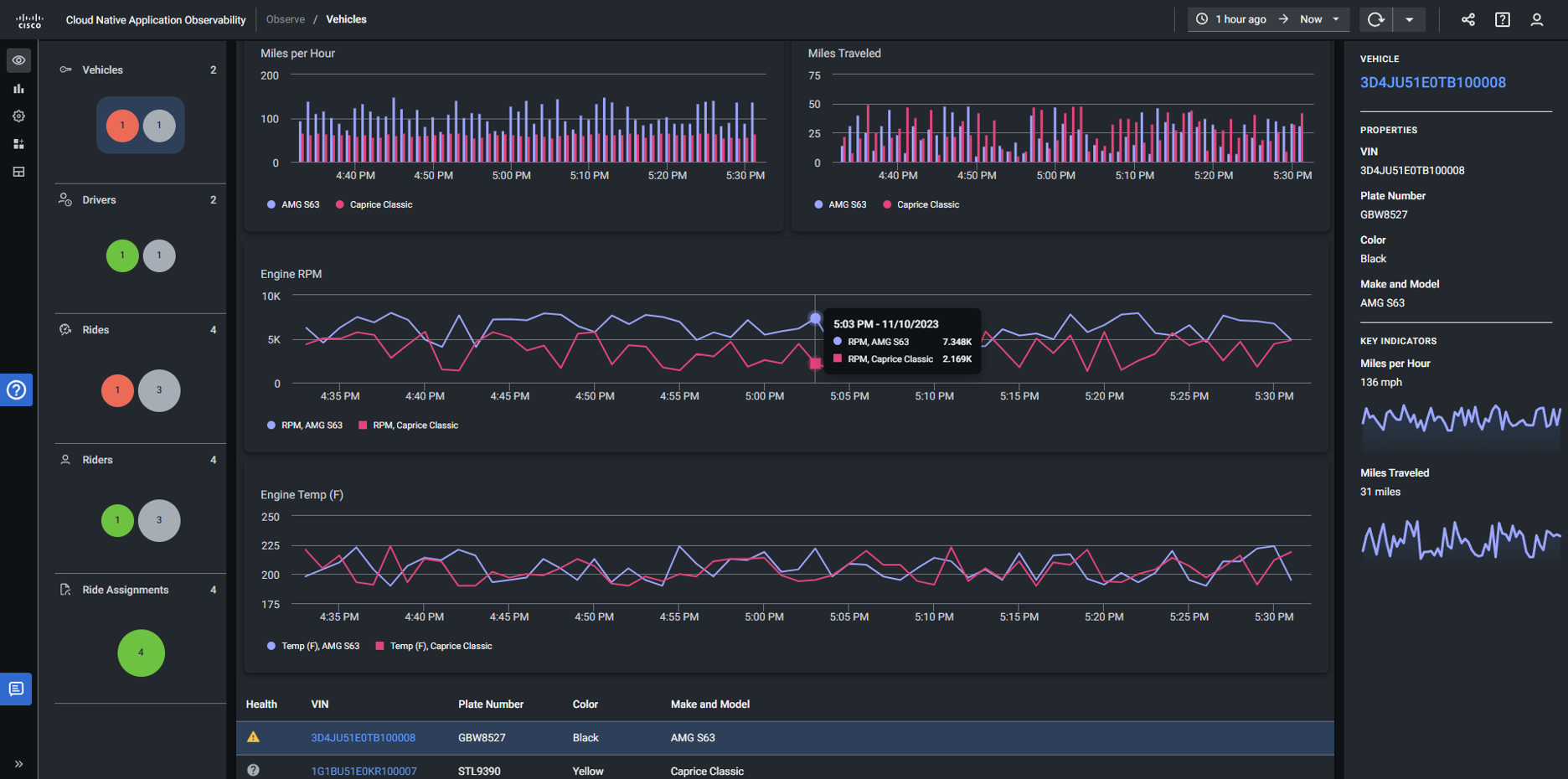
Task: Open VIN link 1G1BU51E0KR100007
Action: point(364,771)
